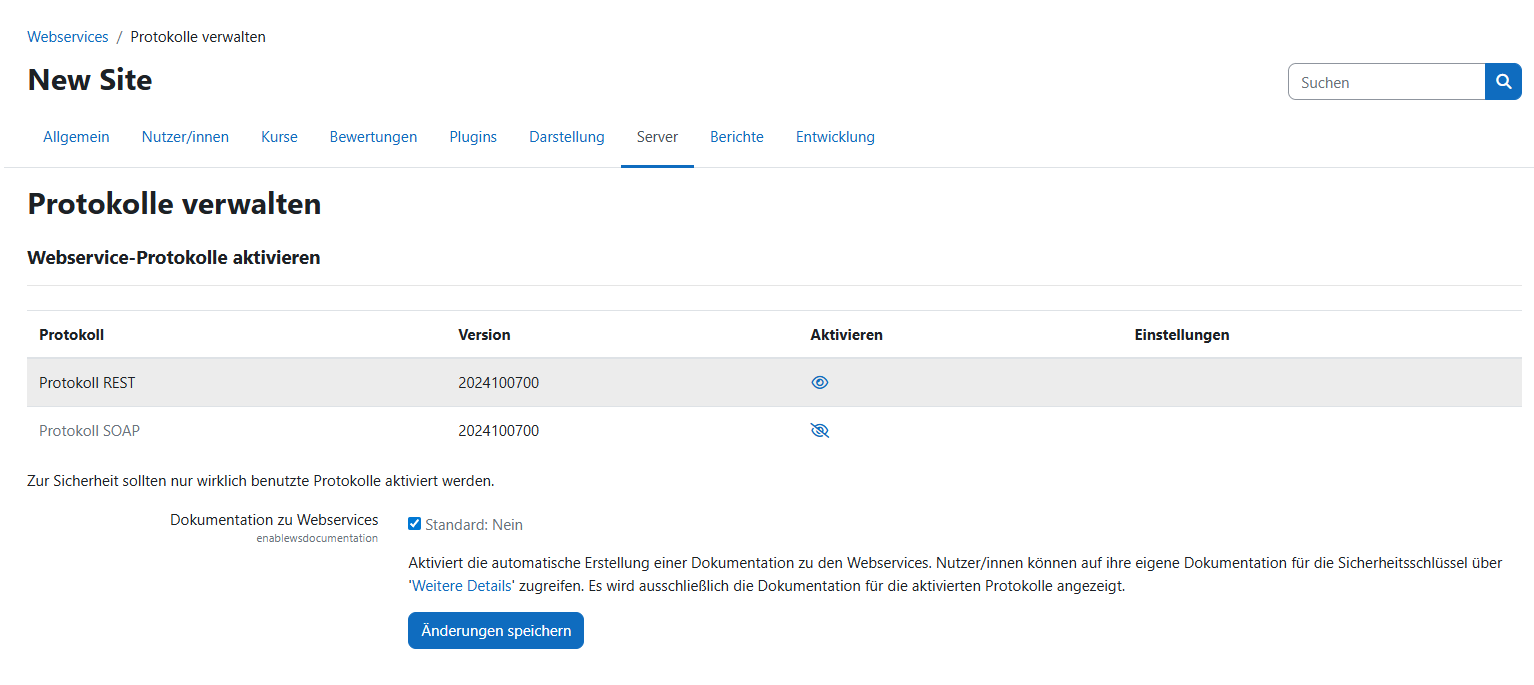Click the Protokoll SOAP row name
The width and height of the screenshot is (1534, 685).
[89, 431]
